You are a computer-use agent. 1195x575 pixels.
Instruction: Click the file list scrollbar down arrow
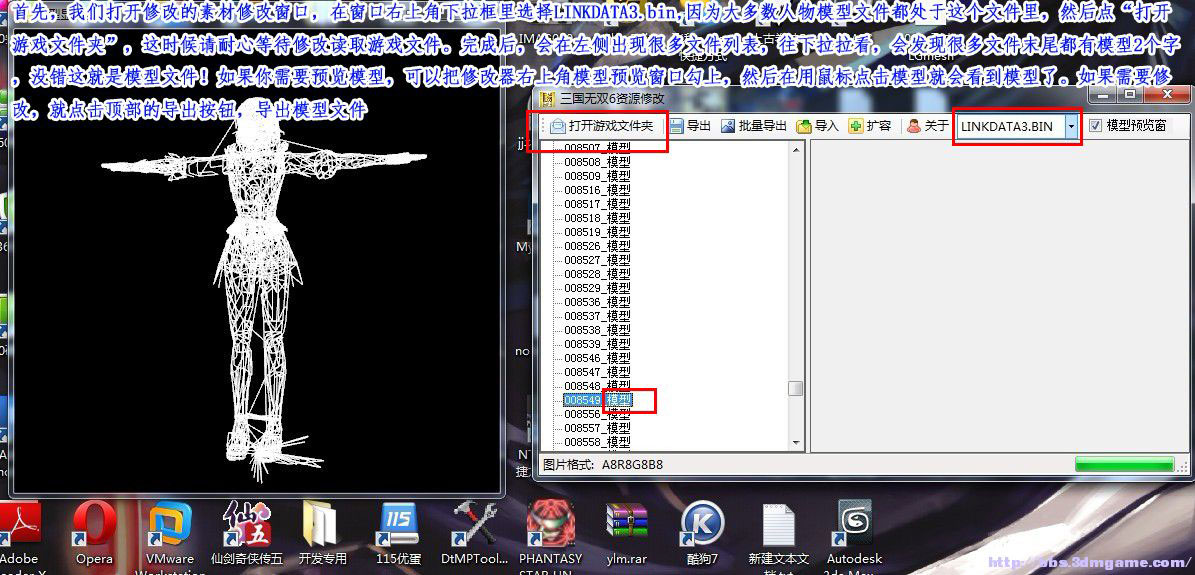[796, 442]
